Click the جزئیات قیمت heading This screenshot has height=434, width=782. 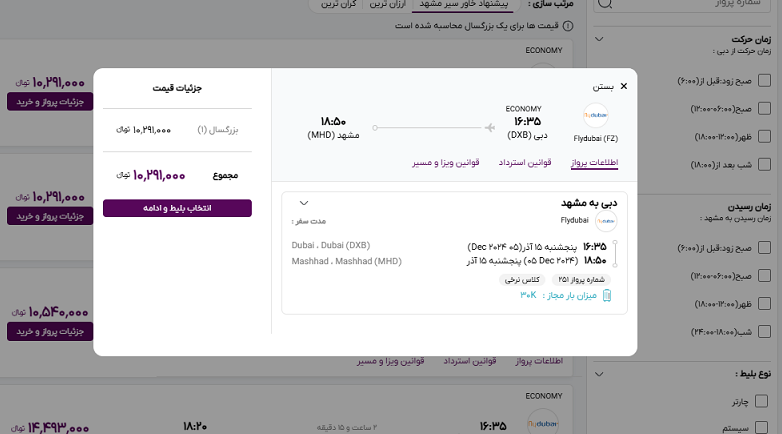177,88
